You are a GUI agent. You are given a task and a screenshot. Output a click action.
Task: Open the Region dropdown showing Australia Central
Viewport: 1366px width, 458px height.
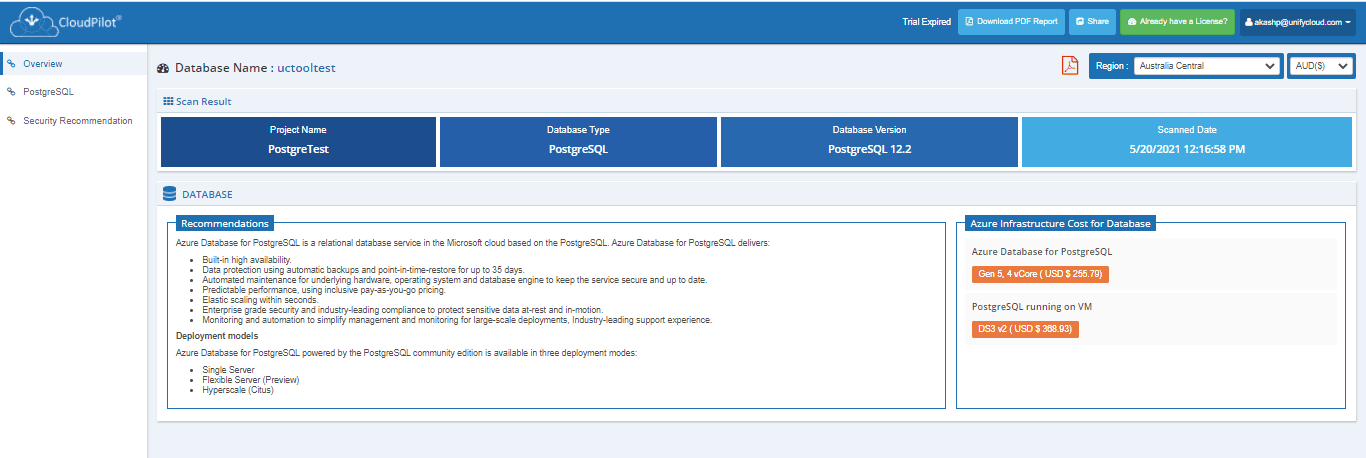(x=1207, y=66)
